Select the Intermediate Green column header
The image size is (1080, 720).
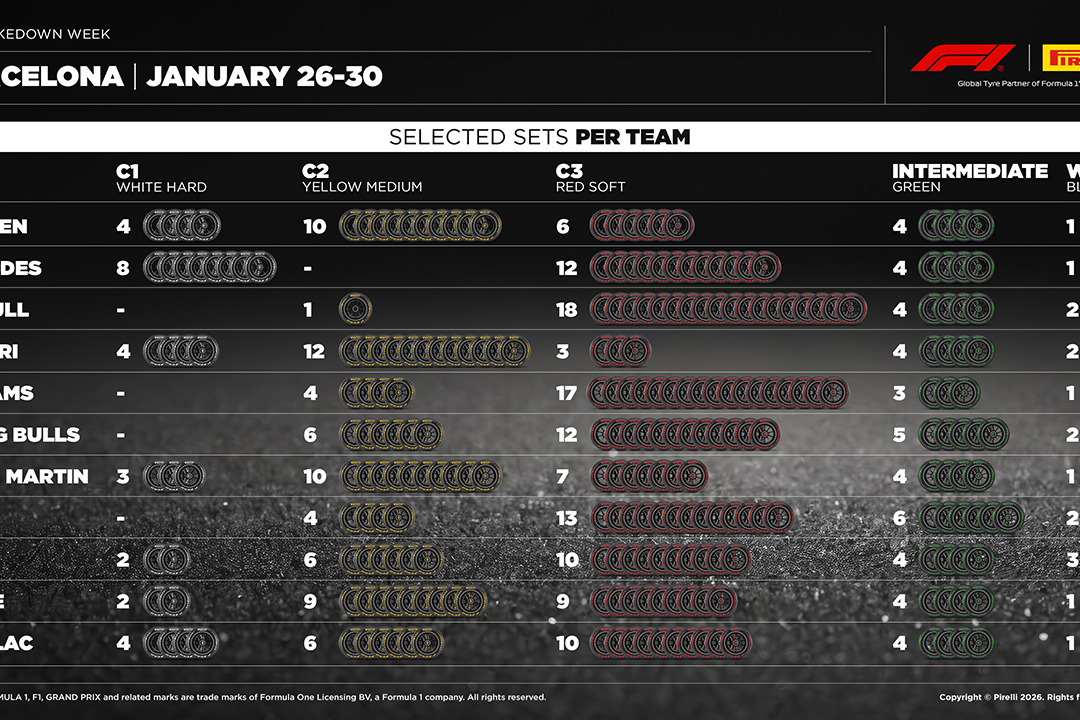tap(969, 178)
